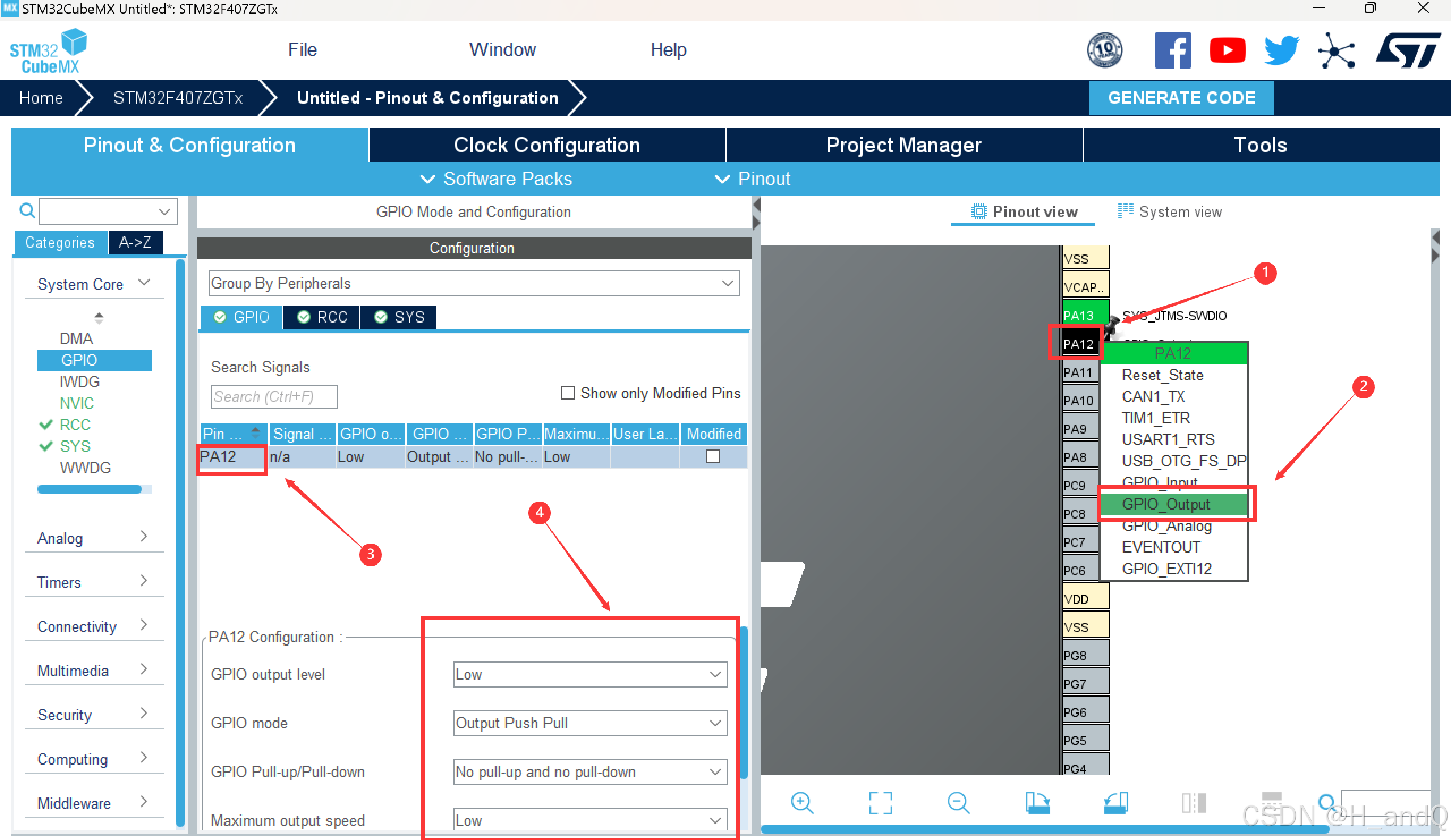This screenshot has width=1451, height=840.
Task: Click the STM32F407ZGTx breadcrumb
Action: 178,98
